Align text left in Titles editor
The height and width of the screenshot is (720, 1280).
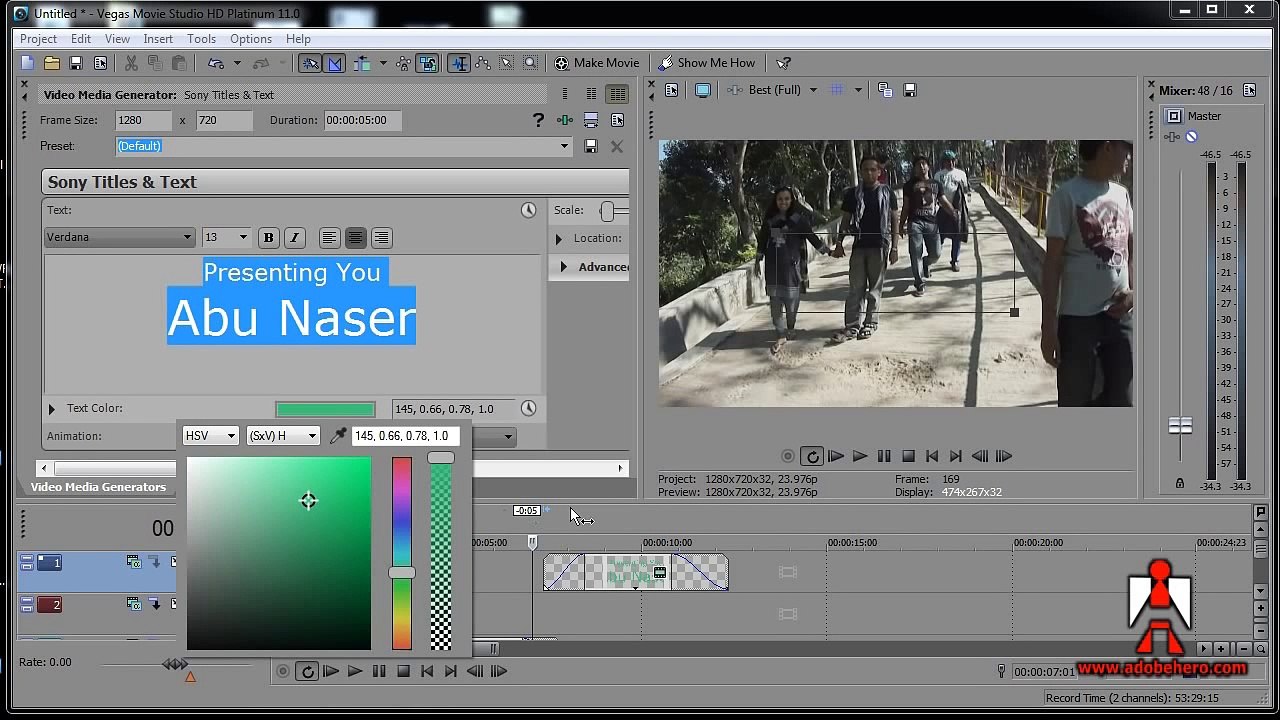coord(329,238)
